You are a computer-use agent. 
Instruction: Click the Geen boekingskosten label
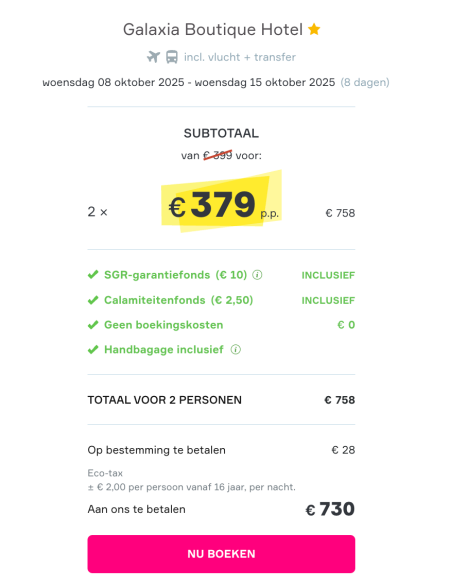(163, 325)
